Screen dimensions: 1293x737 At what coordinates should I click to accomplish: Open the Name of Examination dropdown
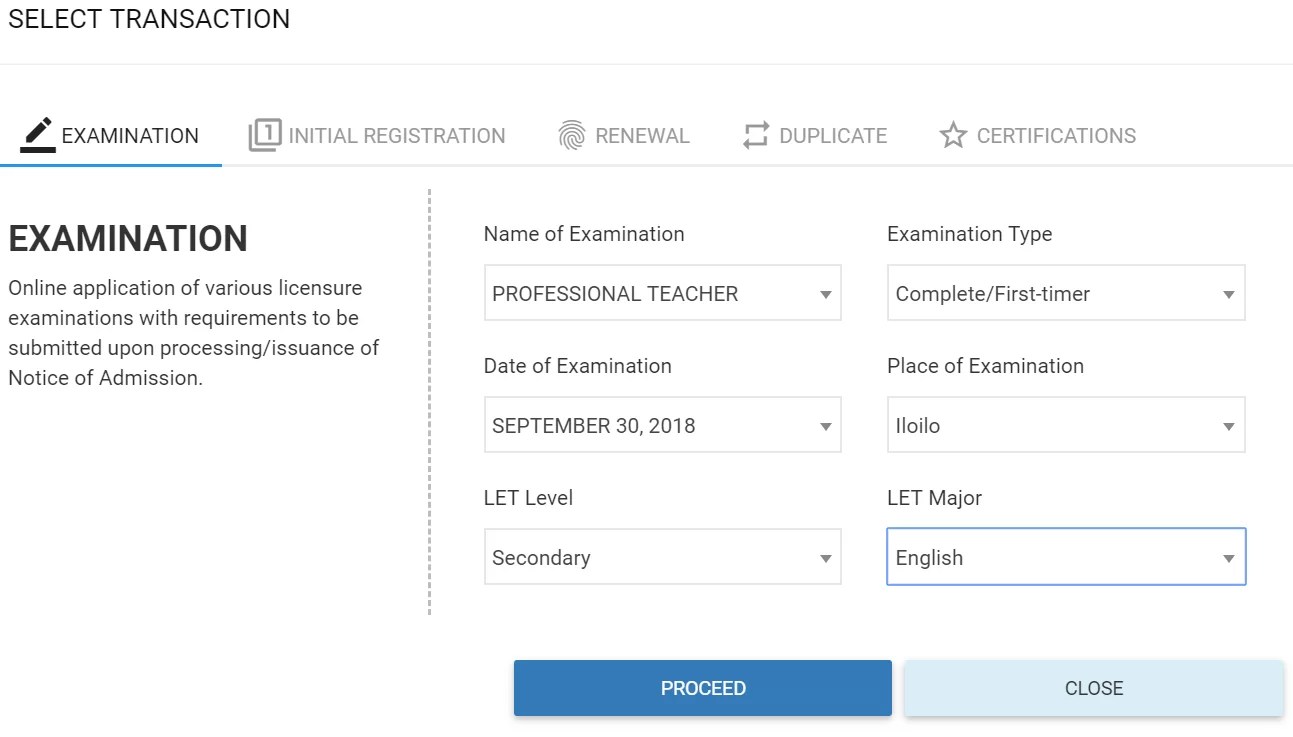[x=662, y=293]
